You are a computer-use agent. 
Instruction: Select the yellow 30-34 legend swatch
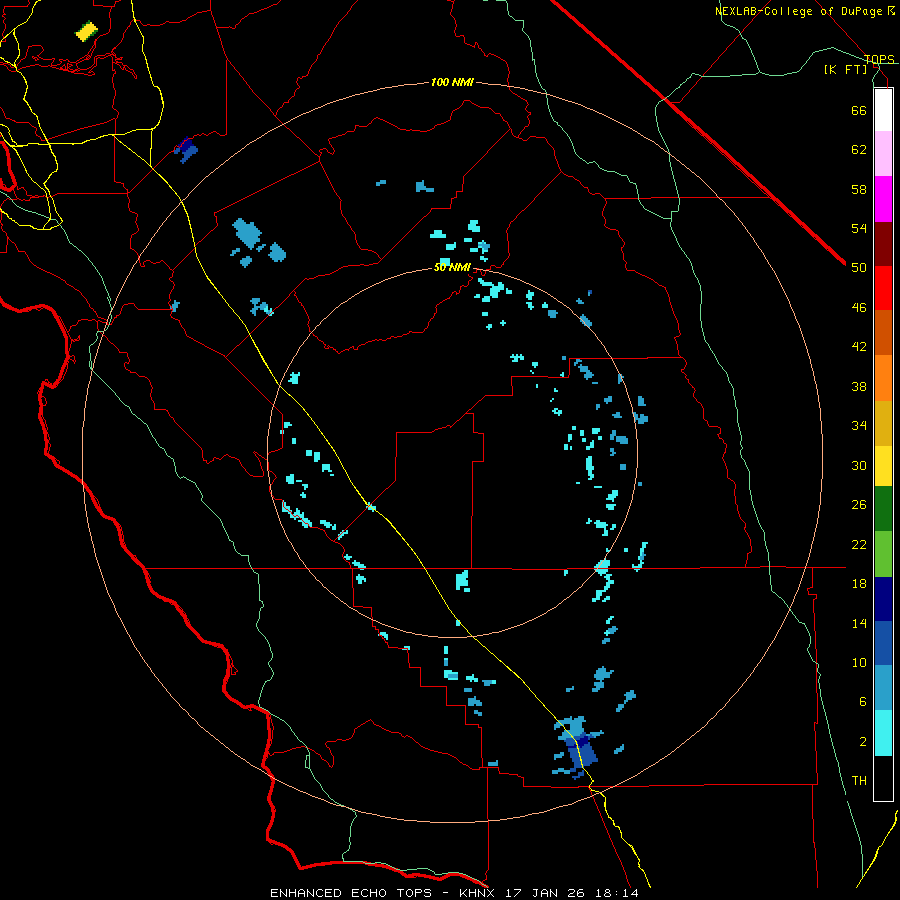point(883,466)
